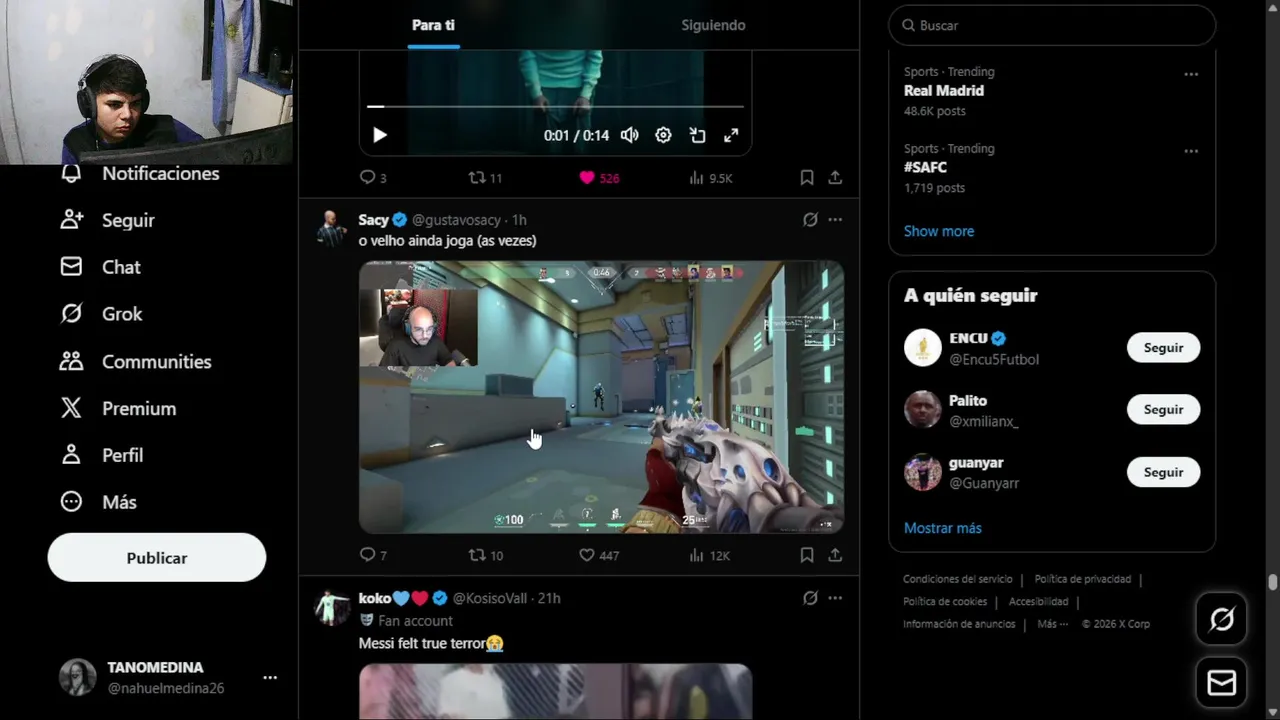Open Seguir in the sidebar
This screenshot has height=720, width=1280.
point(107,220)
